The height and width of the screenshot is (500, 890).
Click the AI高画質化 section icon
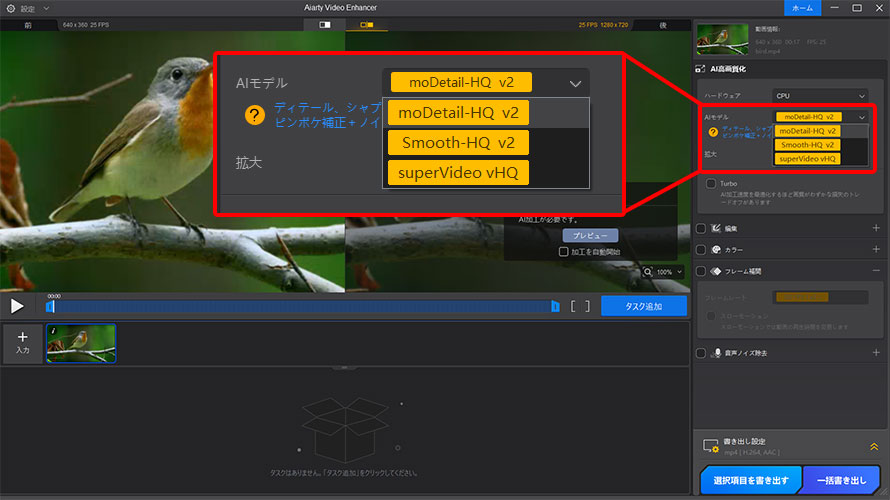700,69
